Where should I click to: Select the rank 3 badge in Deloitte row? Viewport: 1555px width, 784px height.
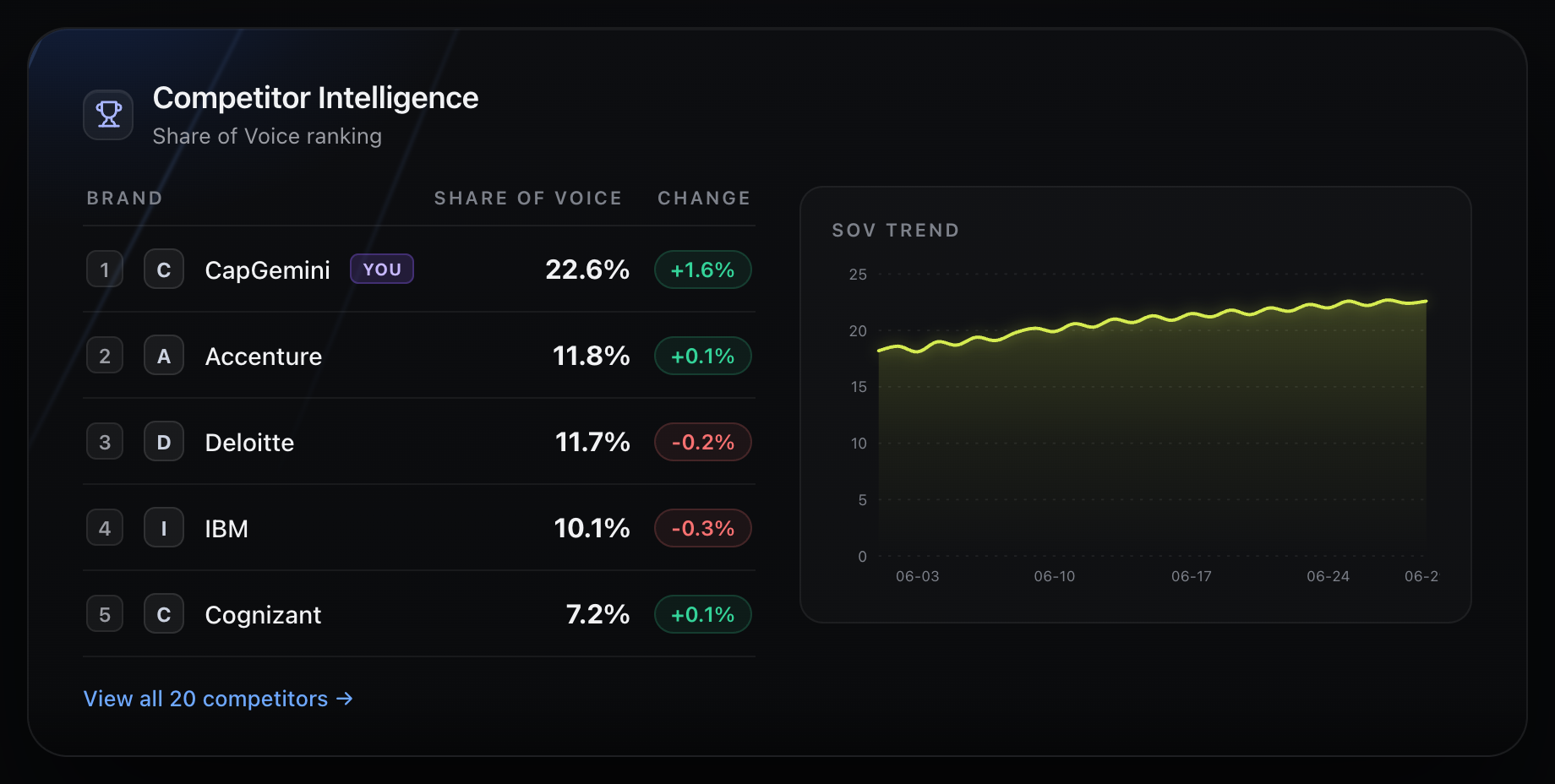[105, 442]
